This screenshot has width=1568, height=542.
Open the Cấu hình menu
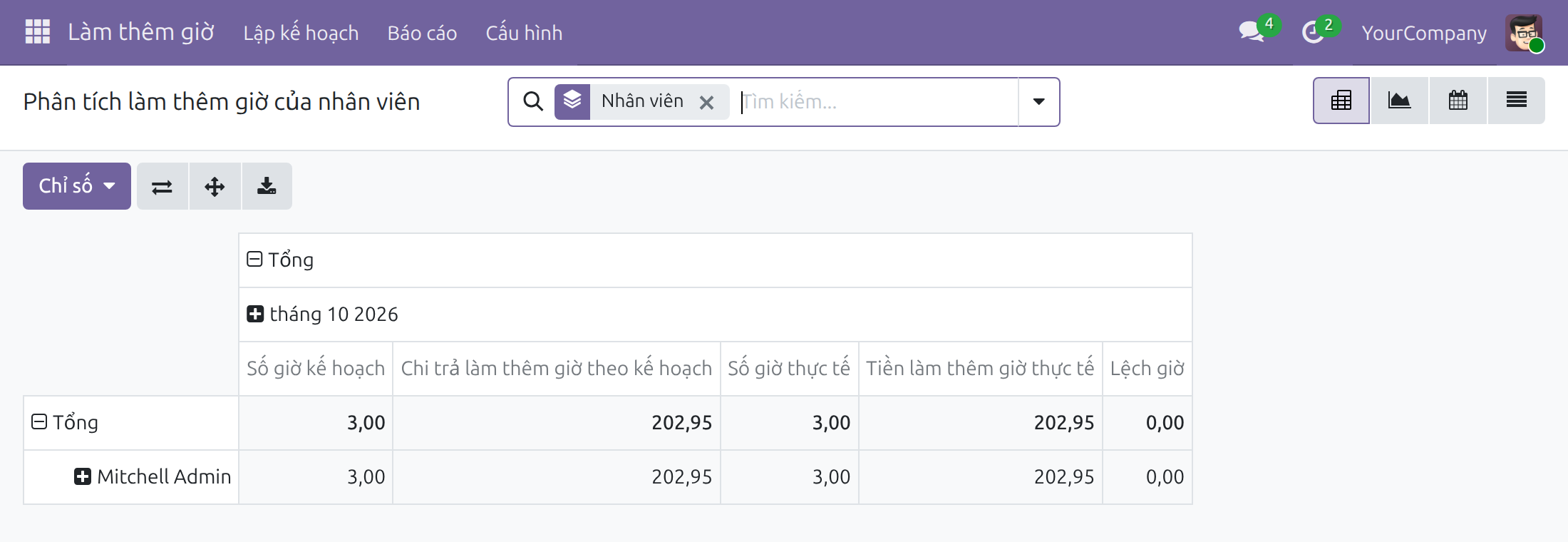524,33
